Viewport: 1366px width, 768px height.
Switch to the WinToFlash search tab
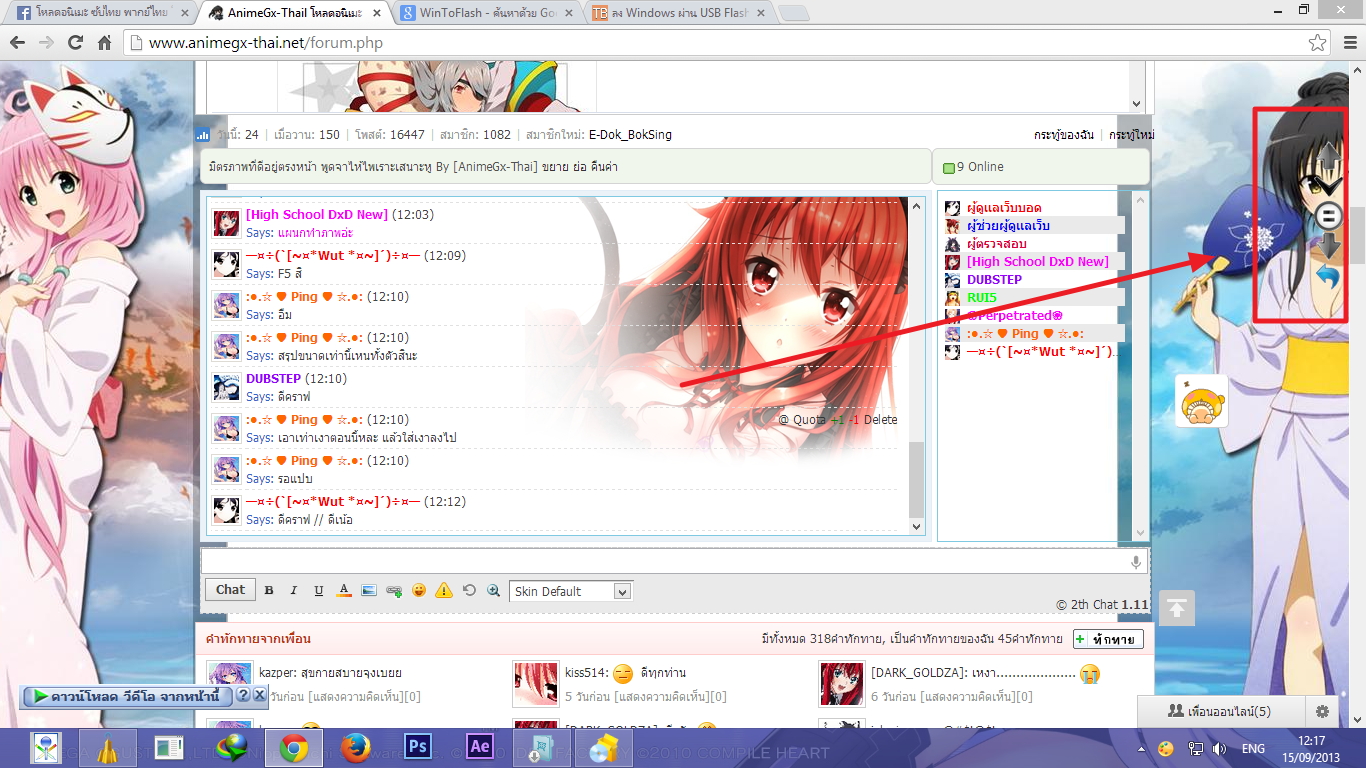click(x=487, y=13)
